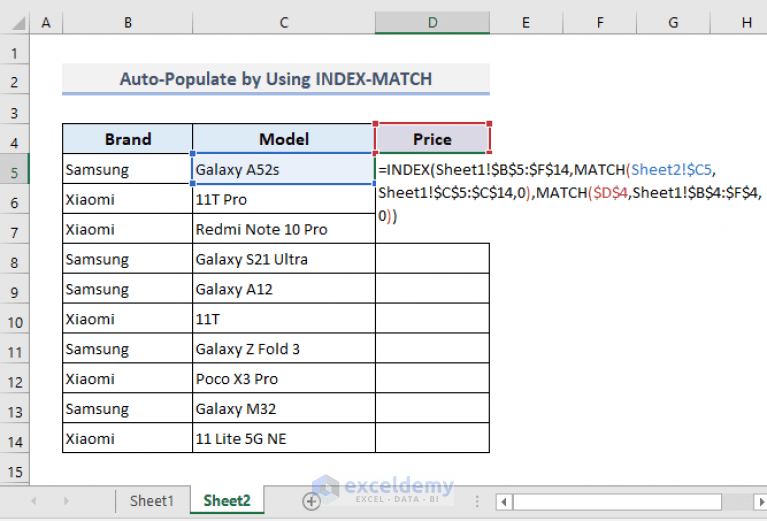Viewport: 767px width, 521px height.
Task: Click the '11T' cell in row 10
Action: [284, 318]
